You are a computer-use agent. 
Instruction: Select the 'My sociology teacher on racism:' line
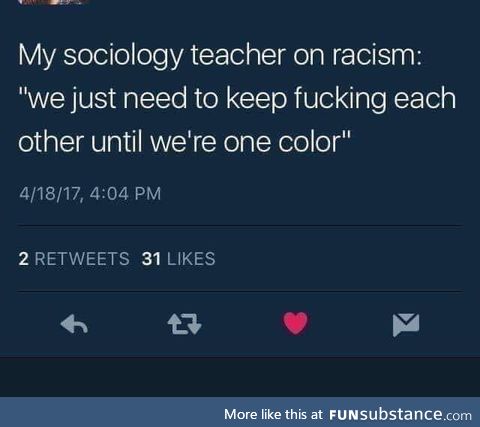pos(220,56)
